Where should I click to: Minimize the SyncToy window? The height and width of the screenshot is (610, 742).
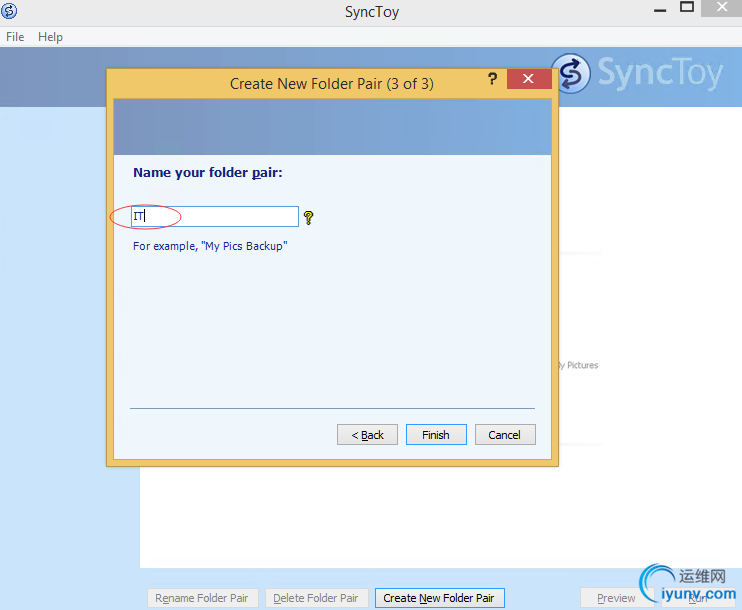pos(660,9)
